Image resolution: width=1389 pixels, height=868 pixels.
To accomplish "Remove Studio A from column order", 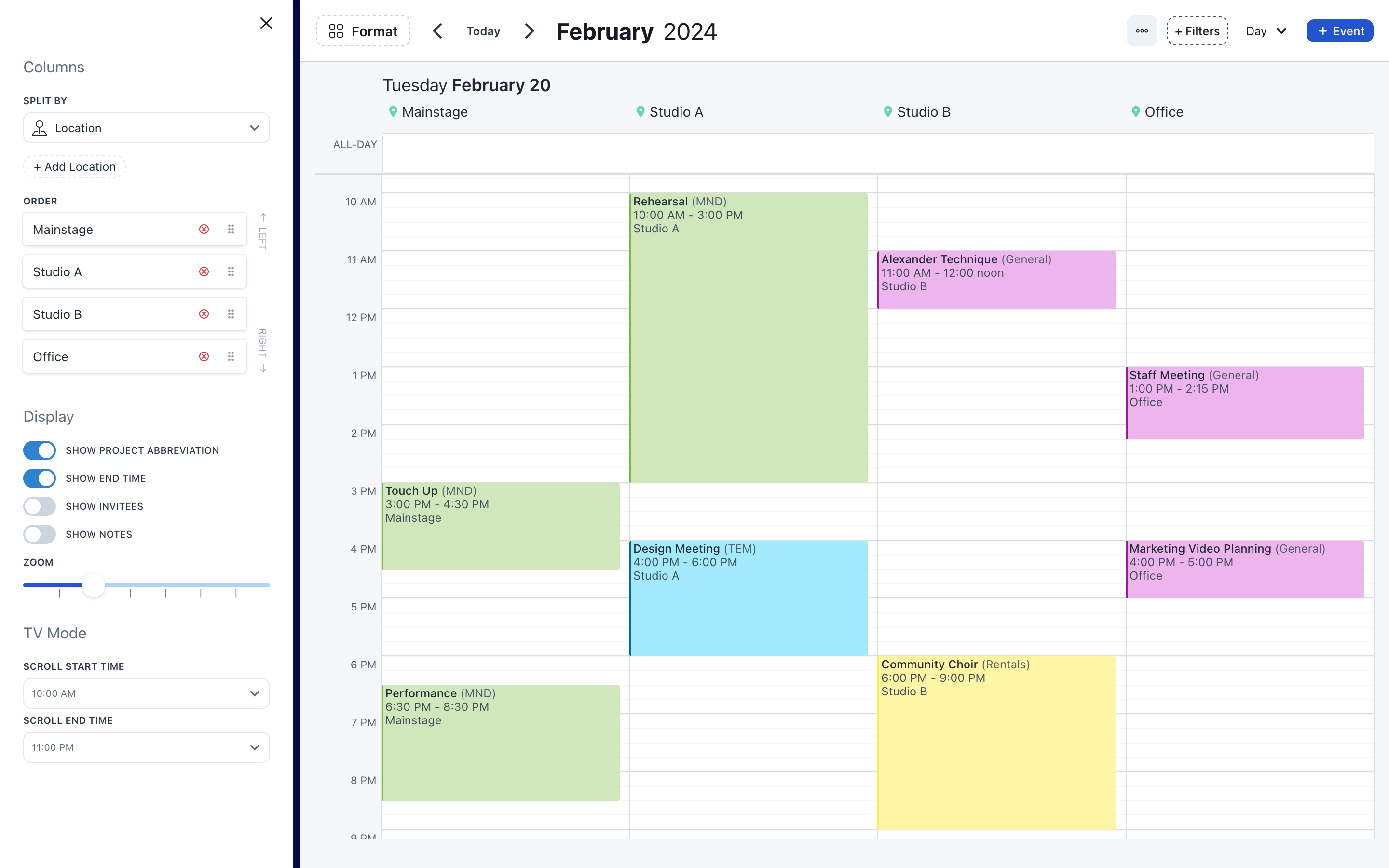I will (204, 271).
